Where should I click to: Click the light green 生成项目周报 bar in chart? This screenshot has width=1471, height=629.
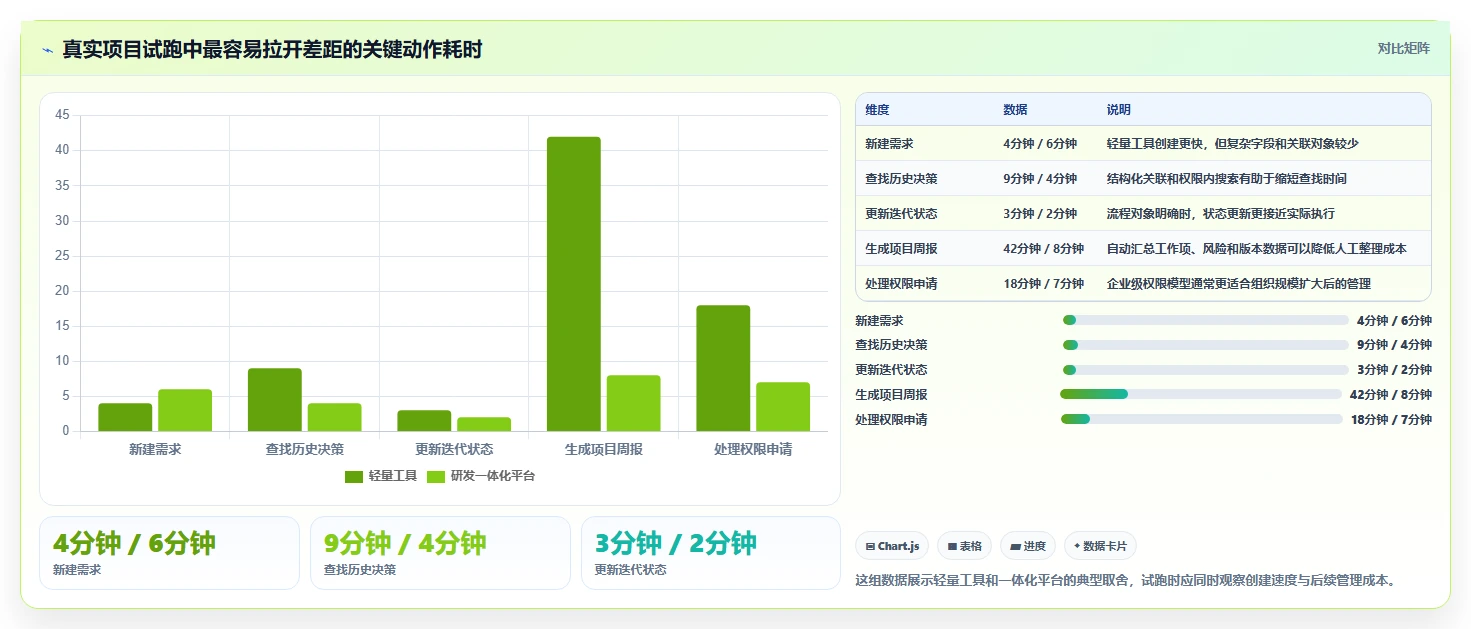pos(634,403)
